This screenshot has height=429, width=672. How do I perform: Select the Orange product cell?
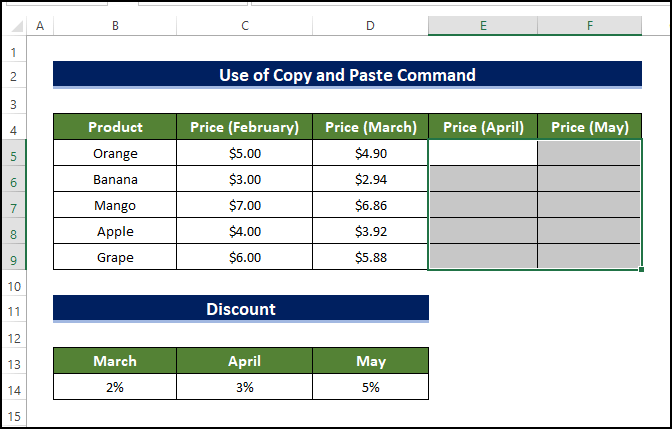point(115,154)
